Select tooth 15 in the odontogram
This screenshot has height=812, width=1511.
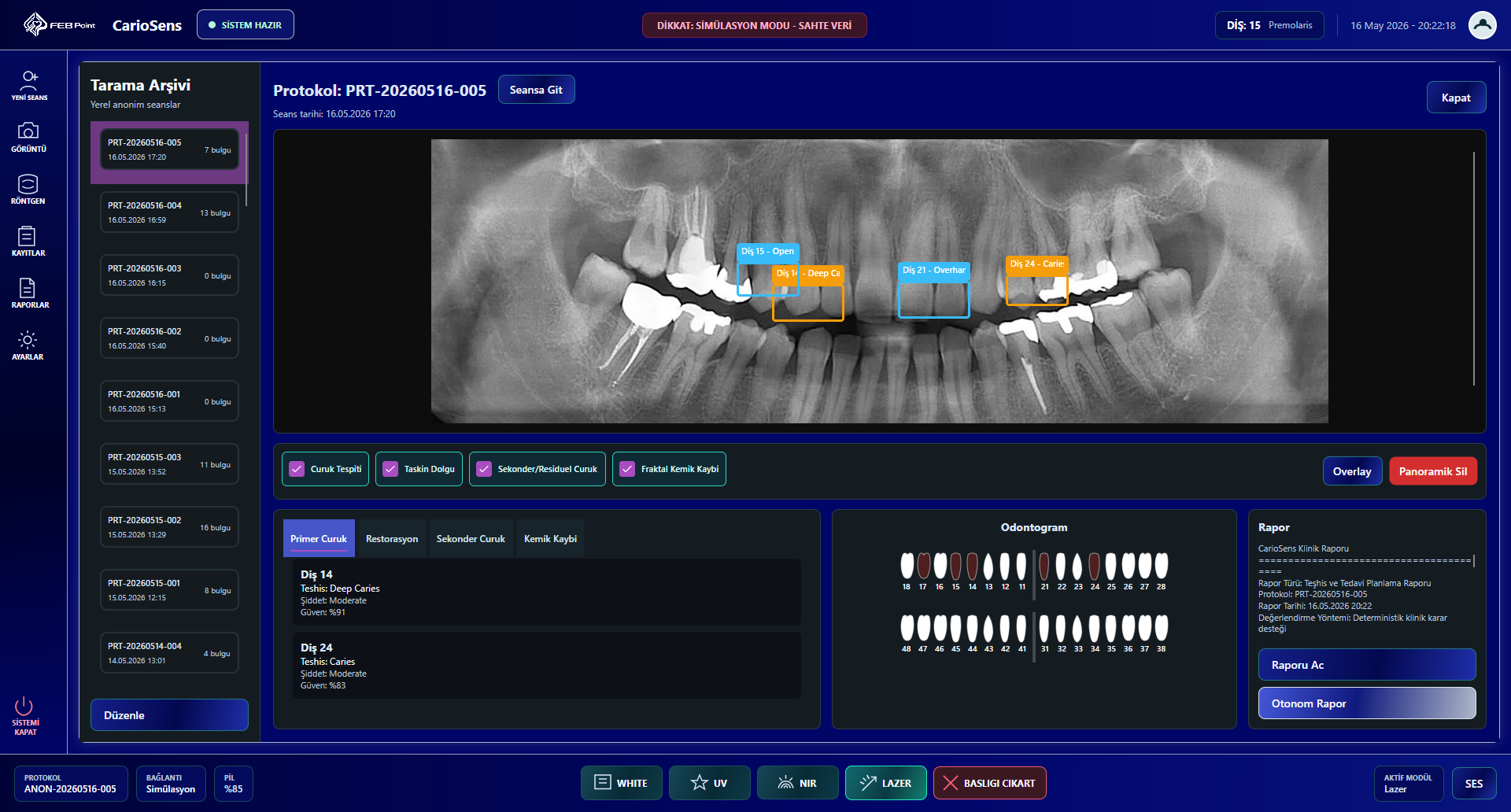coord(956,570)
